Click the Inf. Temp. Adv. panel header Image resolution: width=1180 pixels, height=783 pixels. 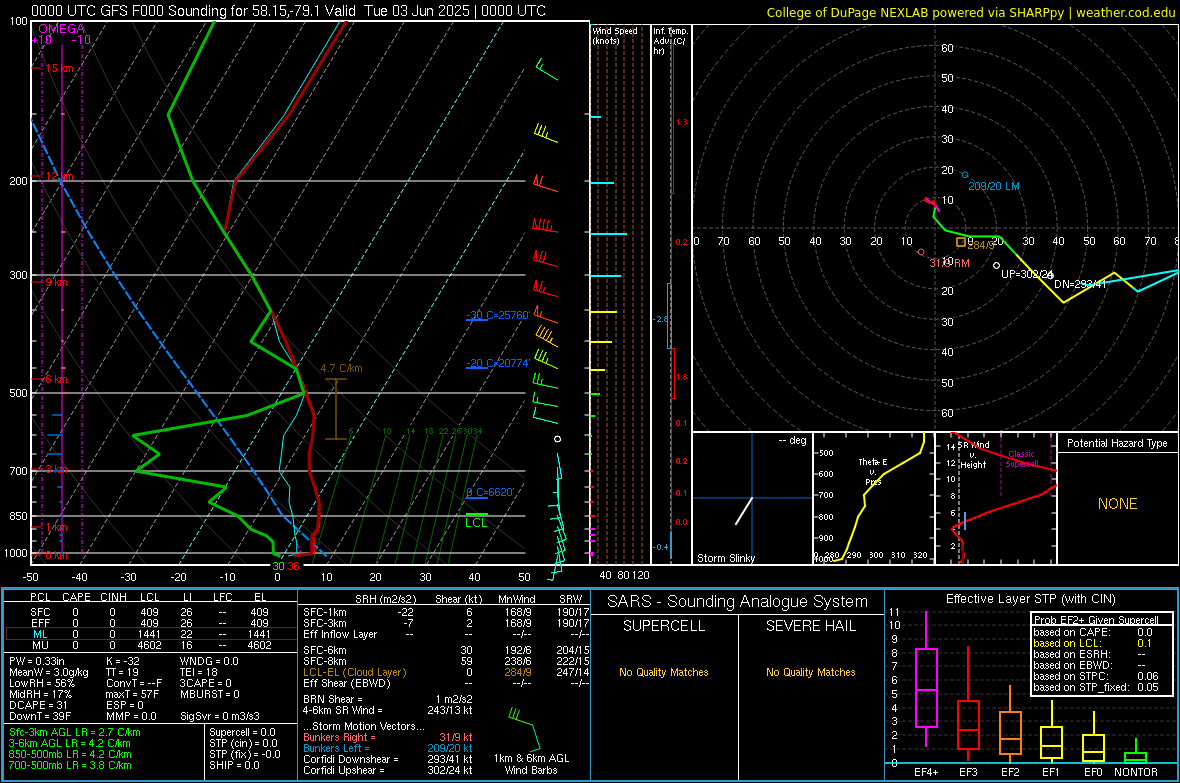point(670,41)
